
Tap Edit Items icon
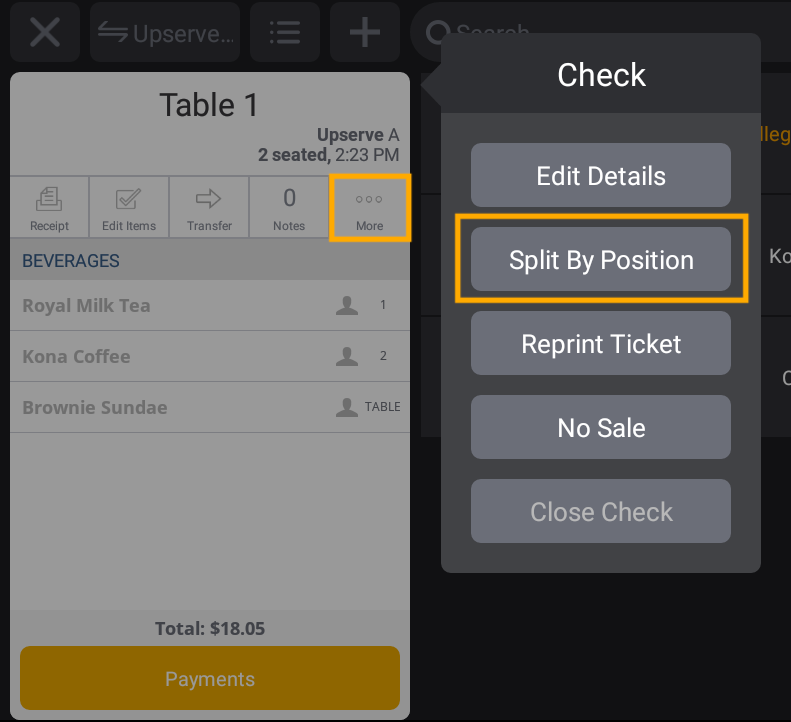click(129, 207)
